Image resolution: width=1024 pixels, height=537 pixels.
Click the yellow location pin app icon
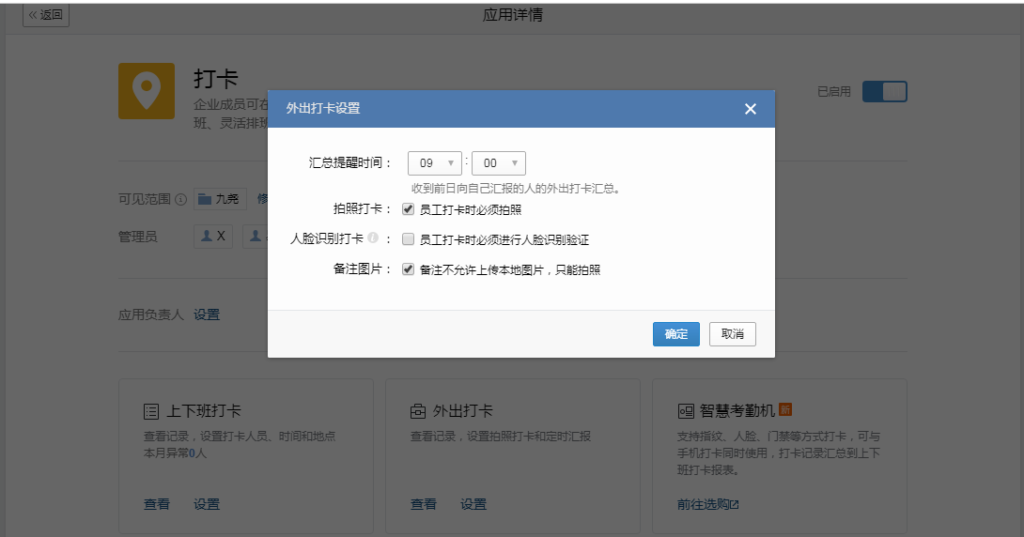tap(146, 91)
